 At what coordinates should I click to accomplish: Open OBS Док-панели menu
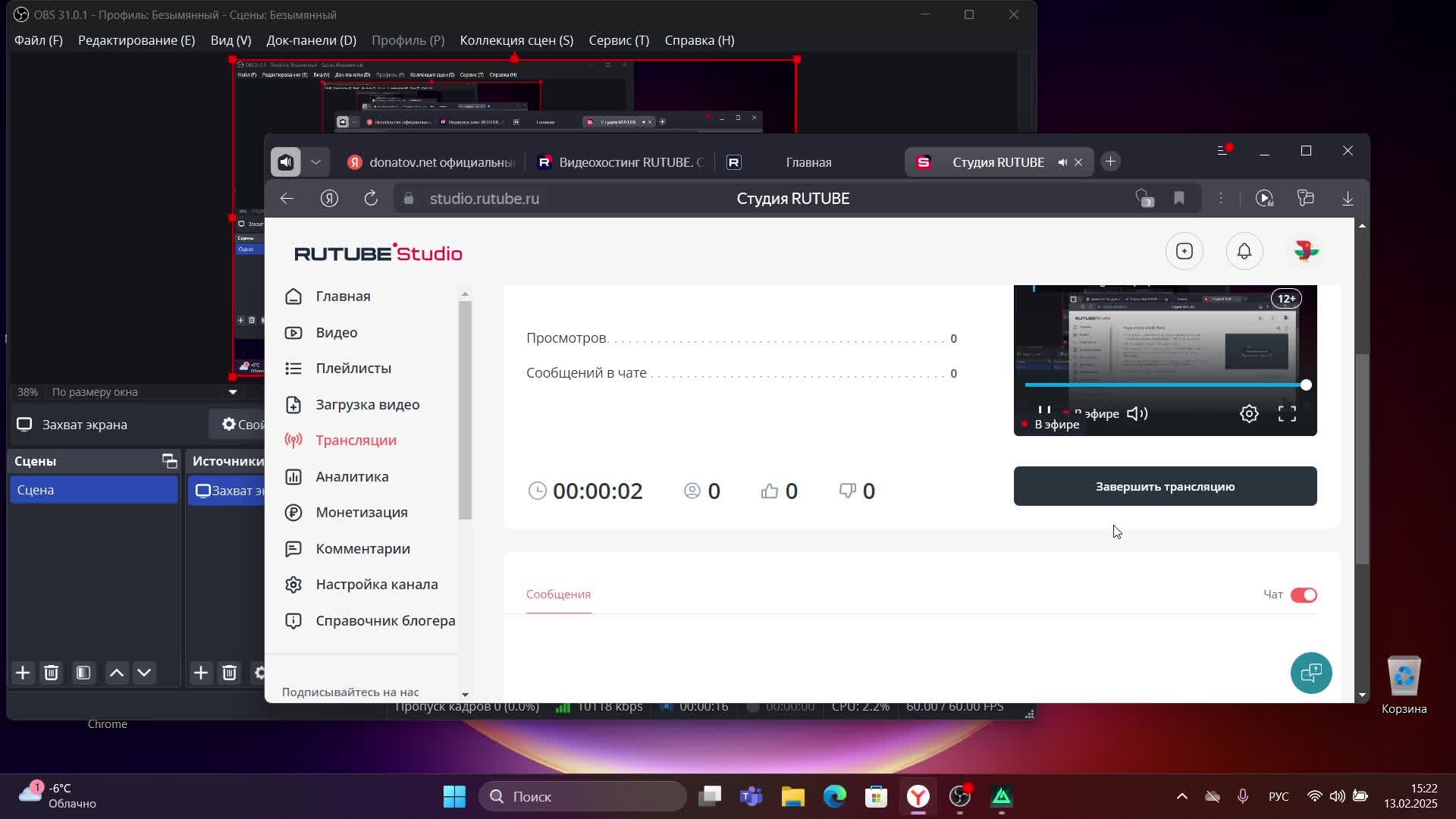(x=311, y=40)
